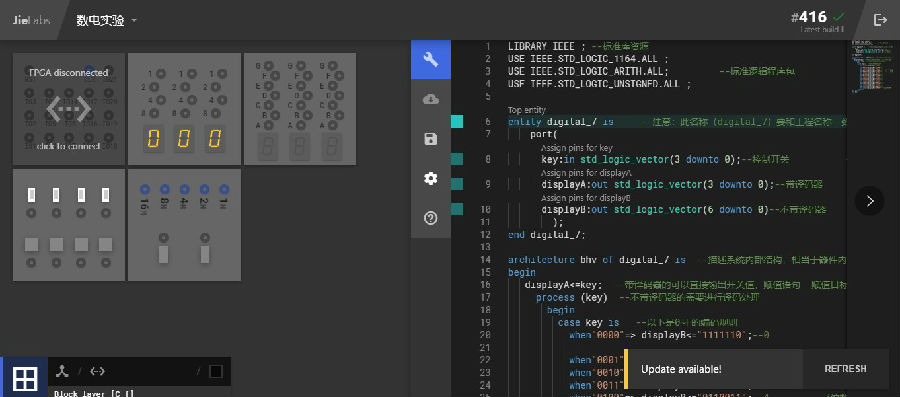Select the connection arrows icon in bottom toolbar
The width and height of the screenshot is (900, 397).
98,371
